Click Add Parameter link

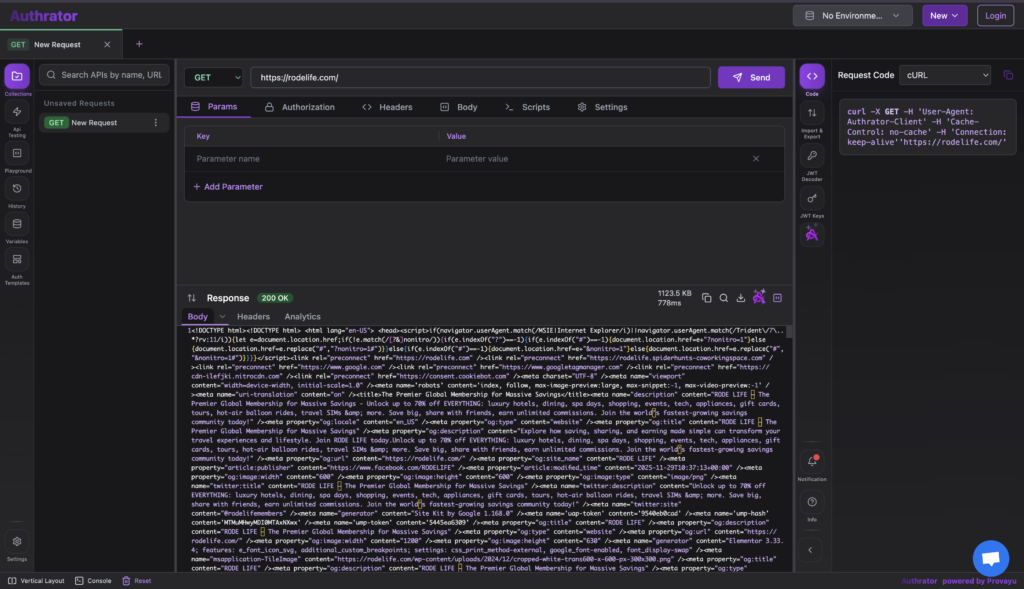pos(228,187)
